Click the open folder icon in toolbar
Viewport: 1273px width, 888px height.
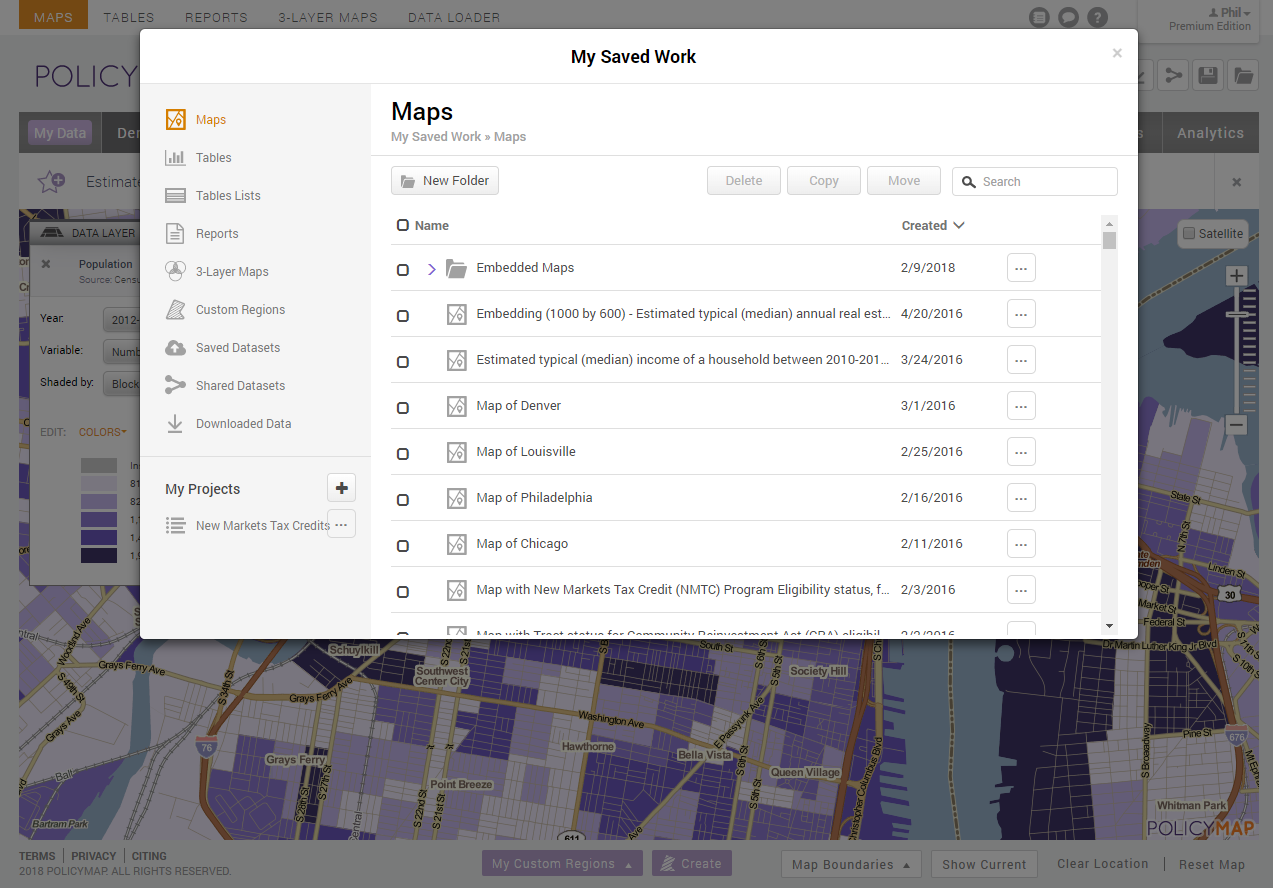click(x=1243, y=75)
